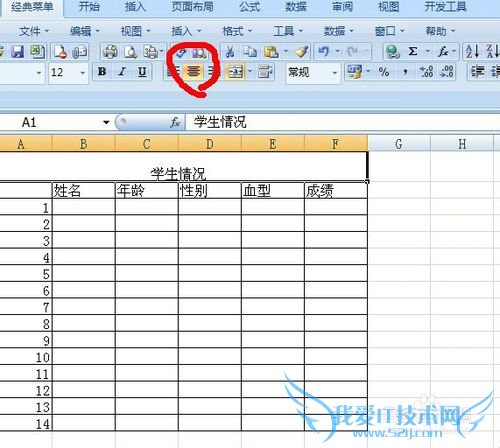Open the 工具 menu
Screen dimensions: 500x448
288,31
